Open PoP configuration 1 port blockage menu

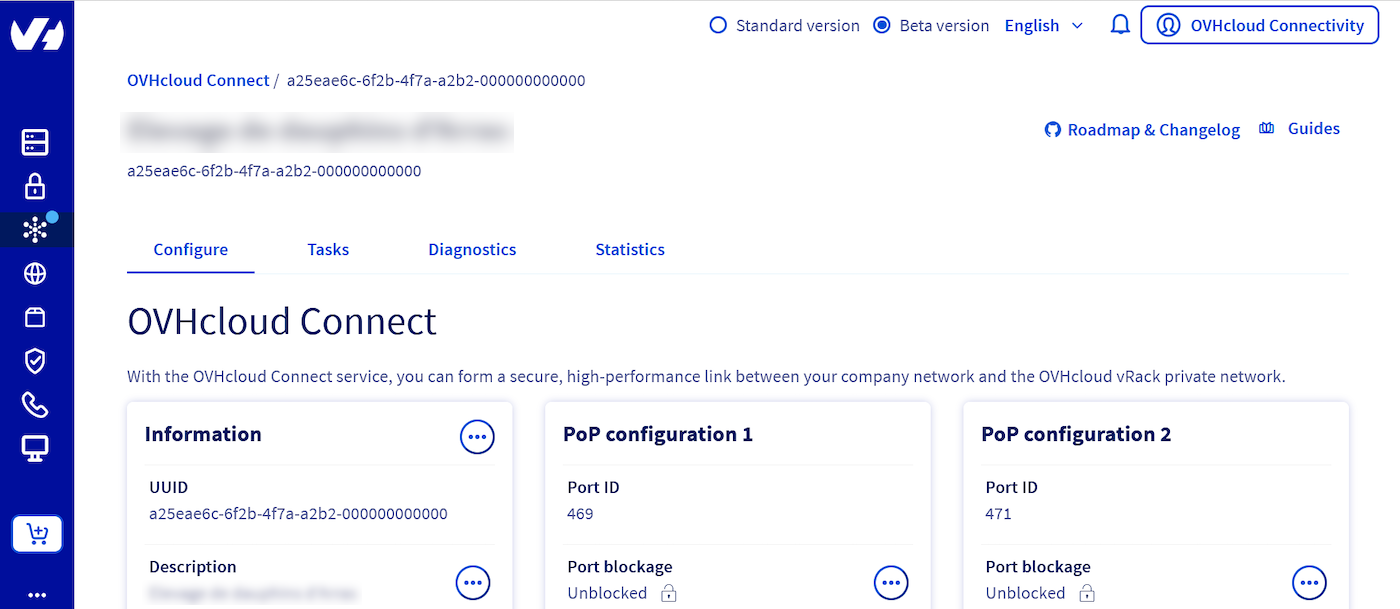click(891, 582)
